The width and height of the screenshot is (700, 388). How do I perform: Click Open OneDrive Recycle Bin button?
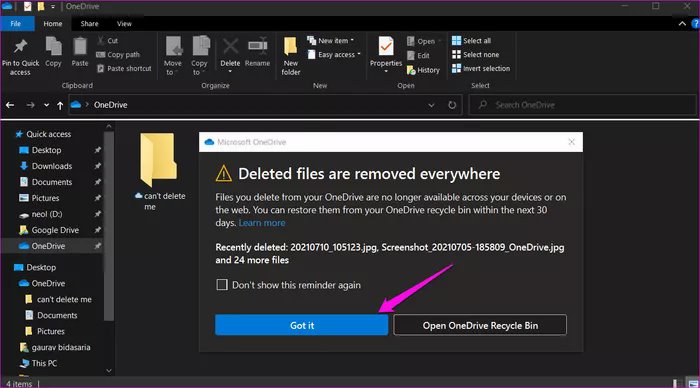[480, 325]
